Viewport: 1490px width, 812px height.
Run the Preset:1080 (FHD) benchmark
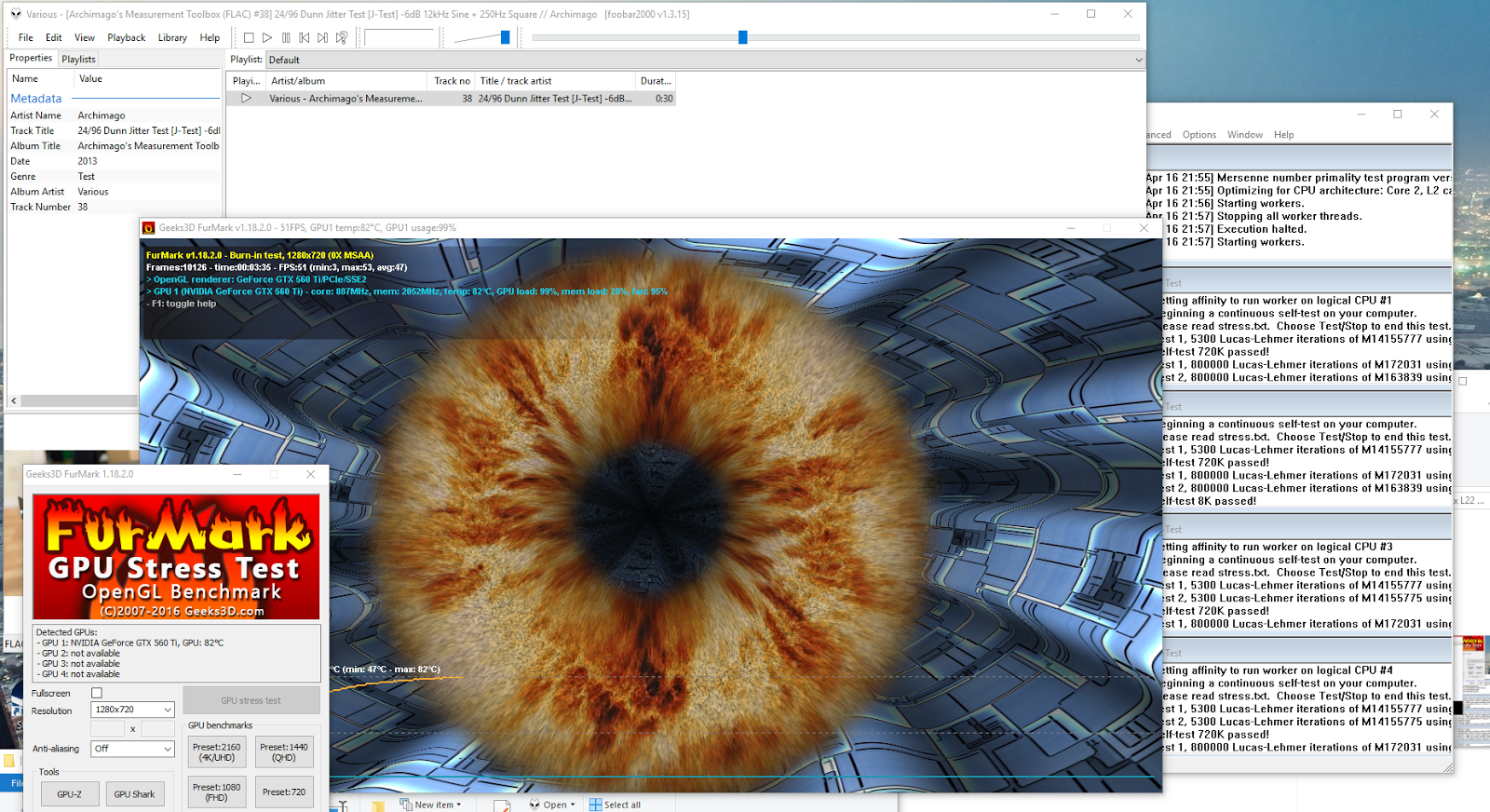coord(217,792)
